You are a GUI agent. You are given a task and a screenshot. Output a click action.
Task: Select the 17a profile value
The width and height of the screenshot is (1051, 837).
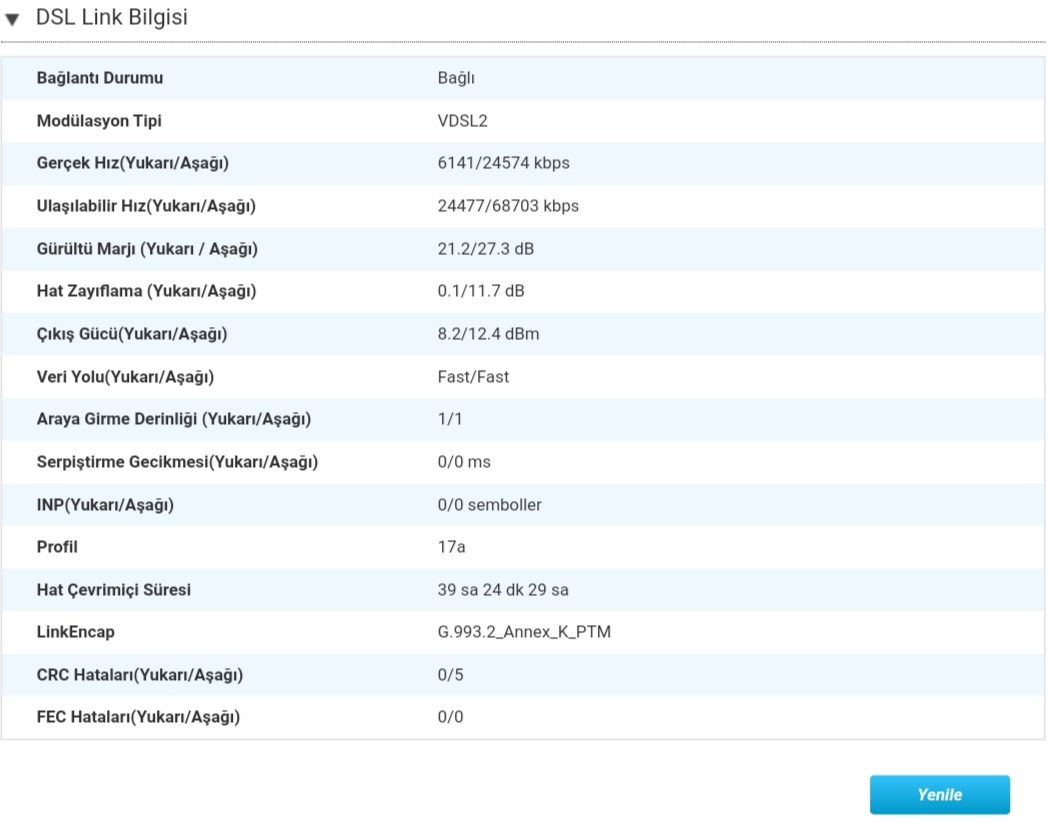click(451, 547)
